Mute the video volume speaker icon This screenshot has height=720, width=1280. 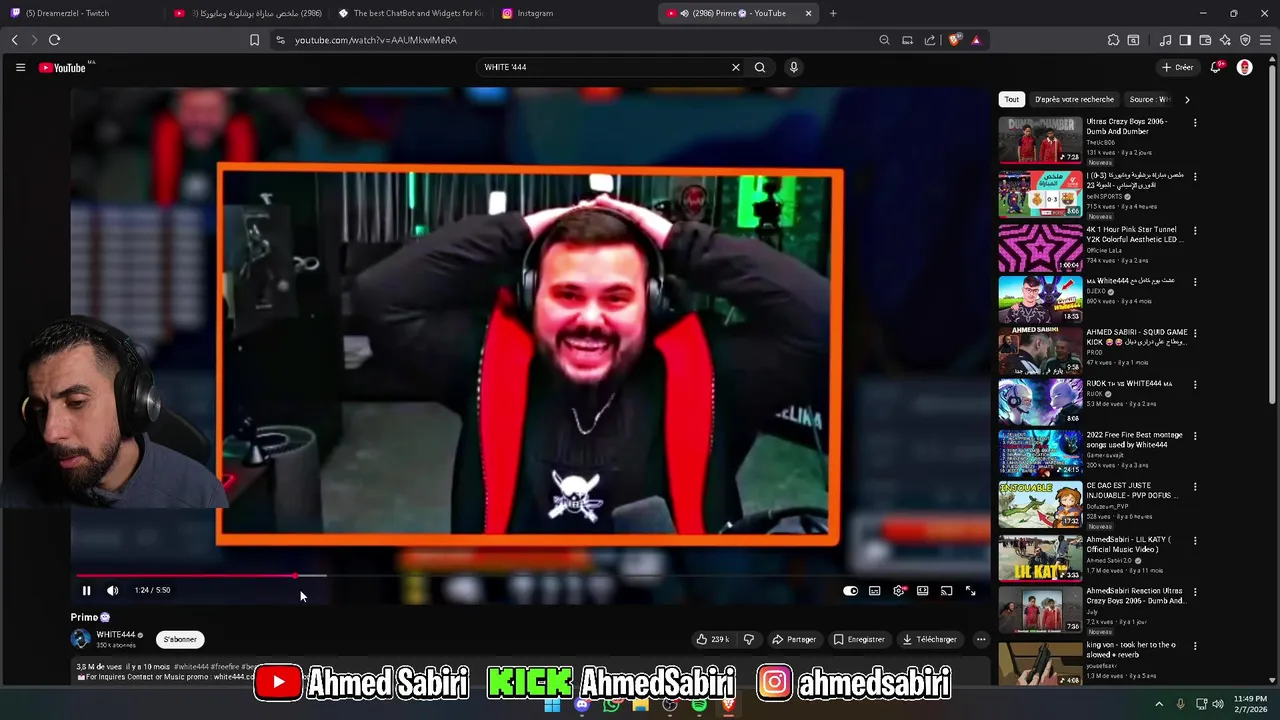112,591
